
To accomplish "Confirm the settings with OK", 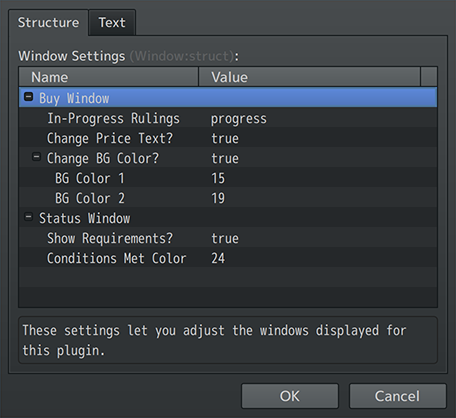I will tap(290, 396).
